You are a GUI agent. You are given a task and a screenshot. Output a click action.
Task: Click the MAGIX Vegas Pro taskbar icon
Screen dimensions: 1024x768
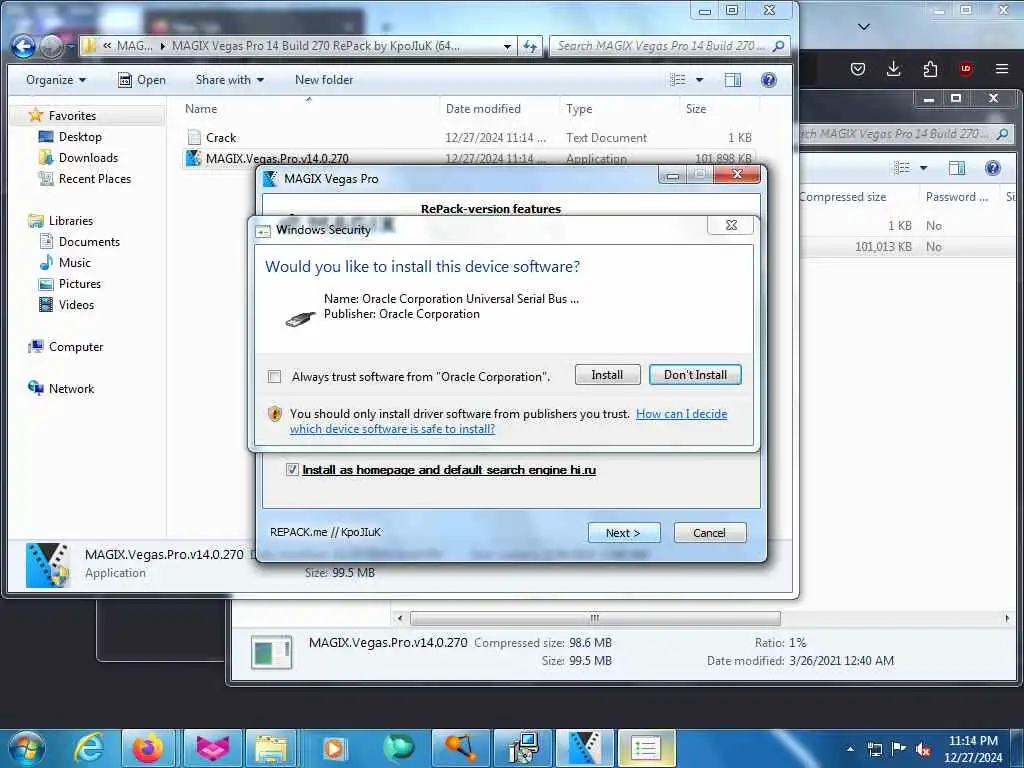tap(584, 748)
